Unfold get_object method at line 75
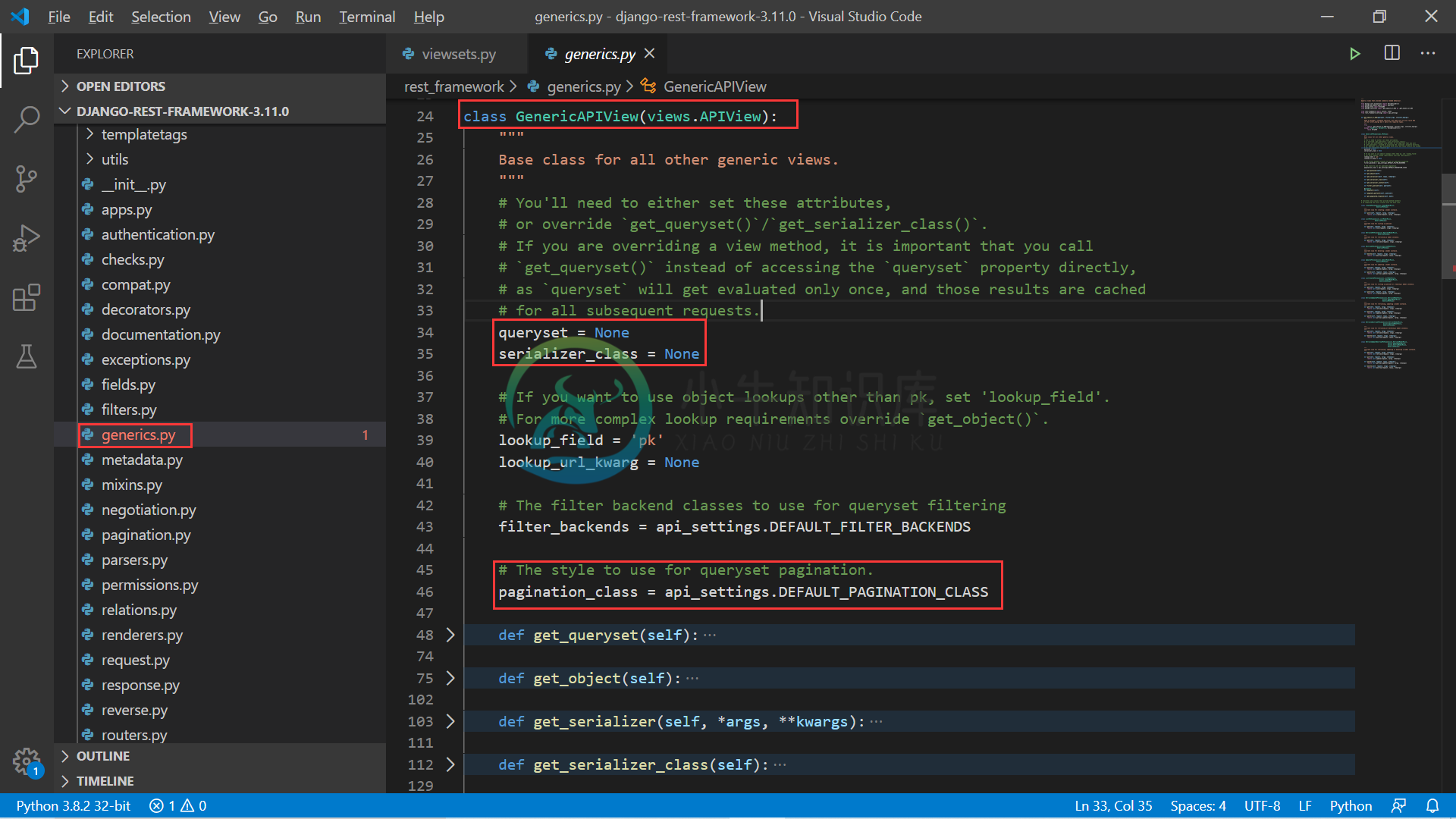 tap(450, 678)
